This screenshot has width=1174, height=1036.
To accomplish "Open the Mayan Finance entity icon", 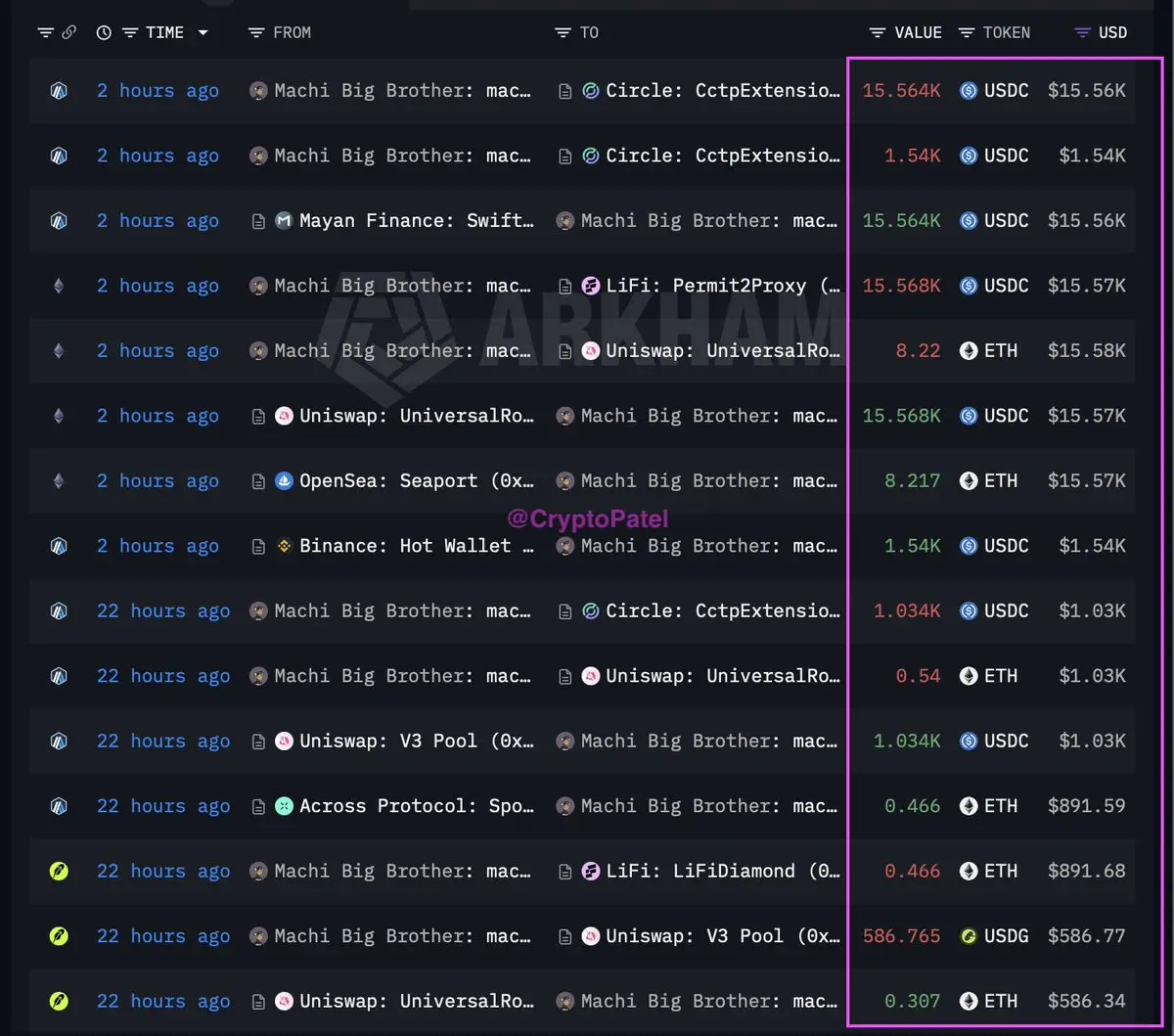I will [284, 221].
